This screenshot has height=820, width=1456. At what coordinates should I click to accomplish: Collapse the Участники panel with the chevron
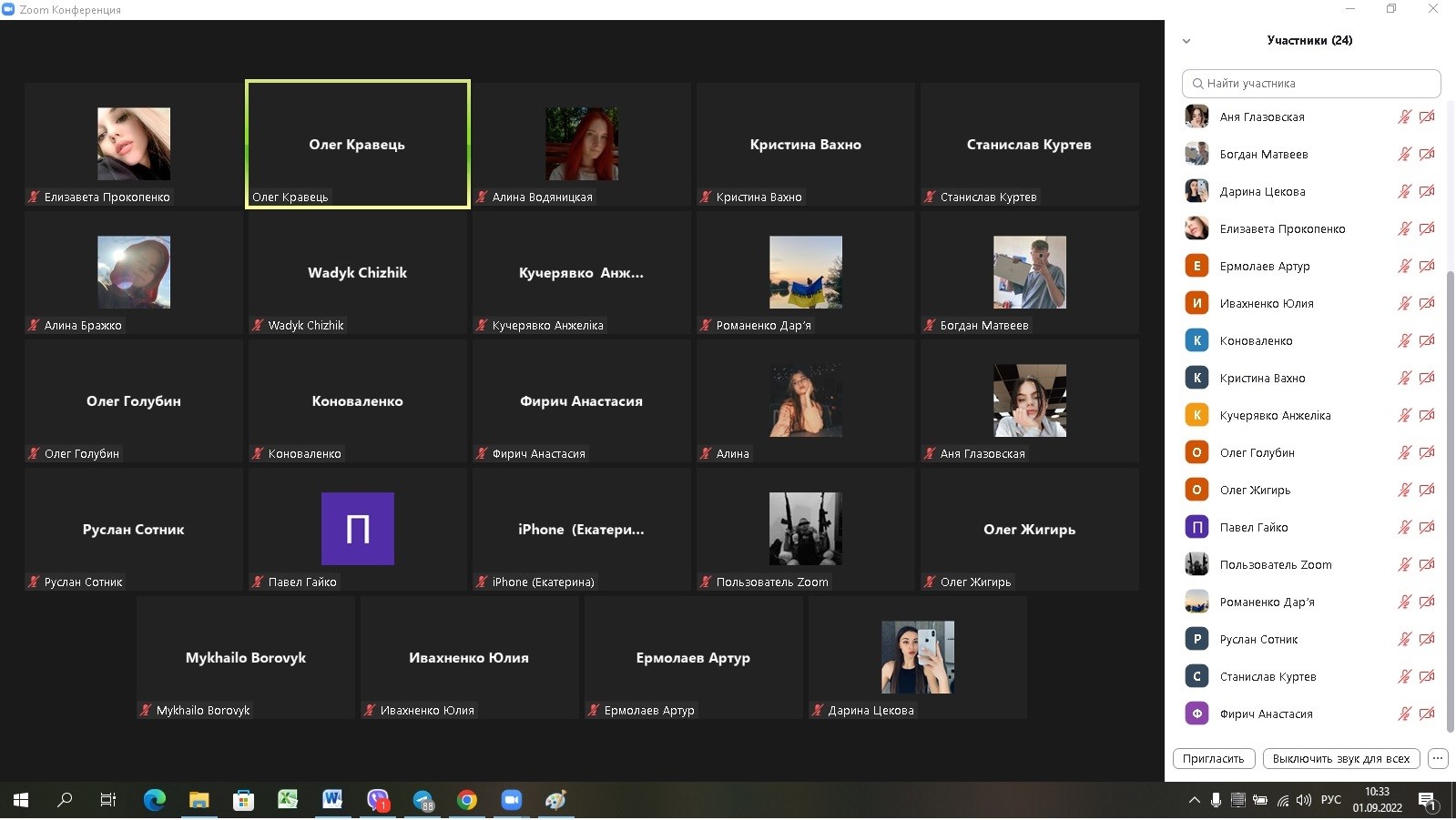(1186, 41)
